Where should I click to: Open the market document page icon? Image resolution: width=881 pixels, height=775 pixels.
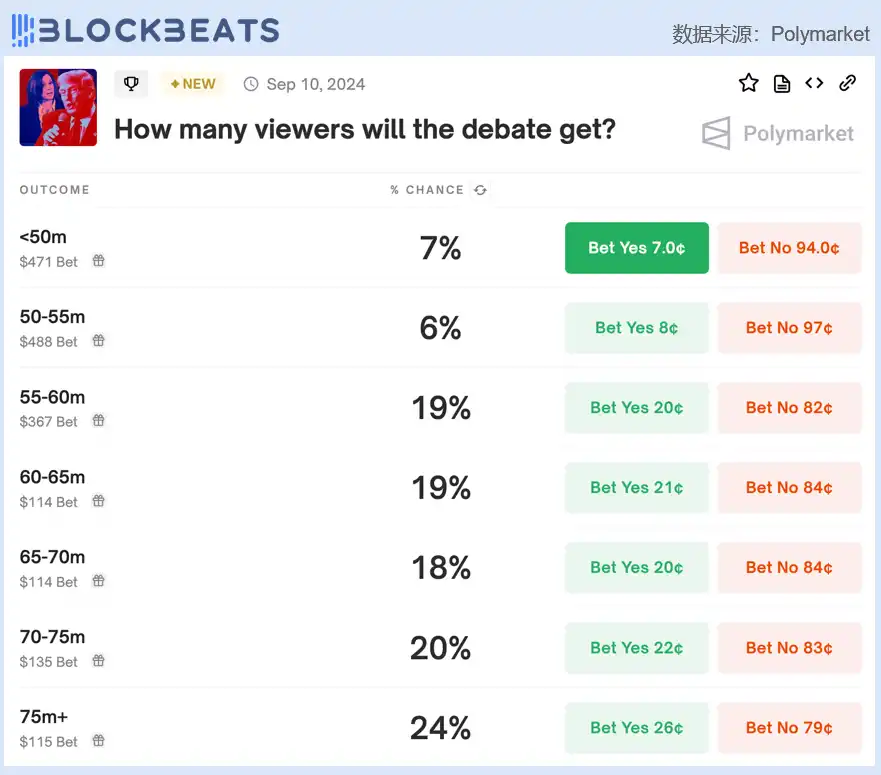pyautogui.click(x=782, y=84)
